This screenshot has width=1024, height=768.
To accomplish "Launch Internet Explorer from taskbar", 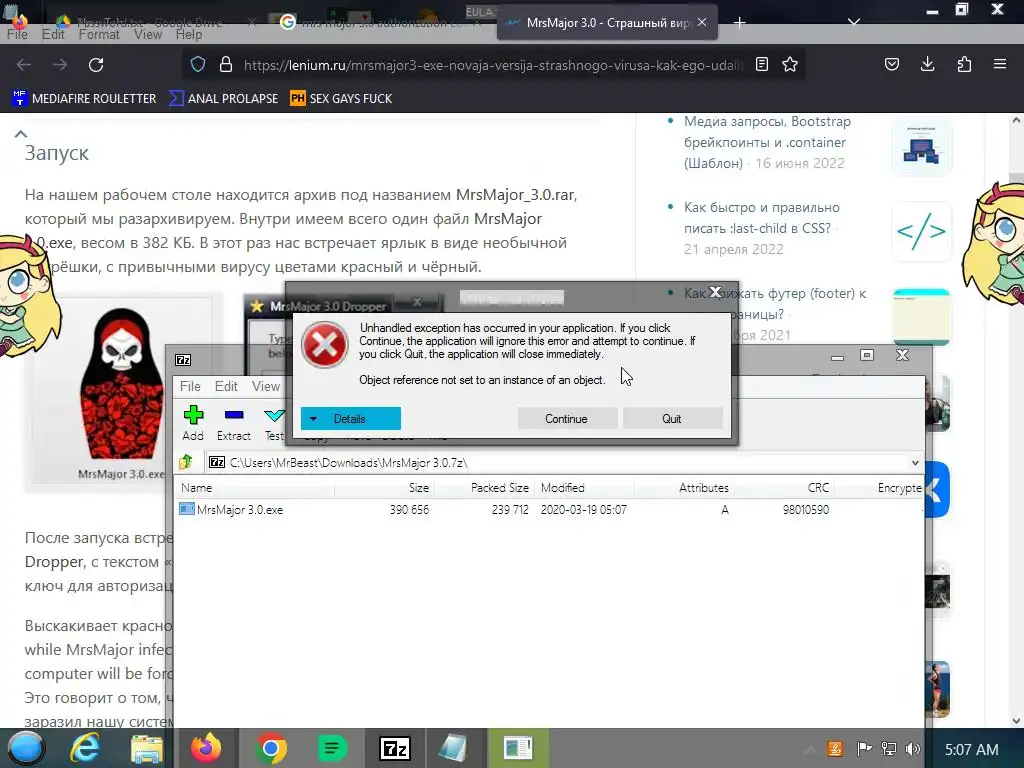I will coord(85,748).
